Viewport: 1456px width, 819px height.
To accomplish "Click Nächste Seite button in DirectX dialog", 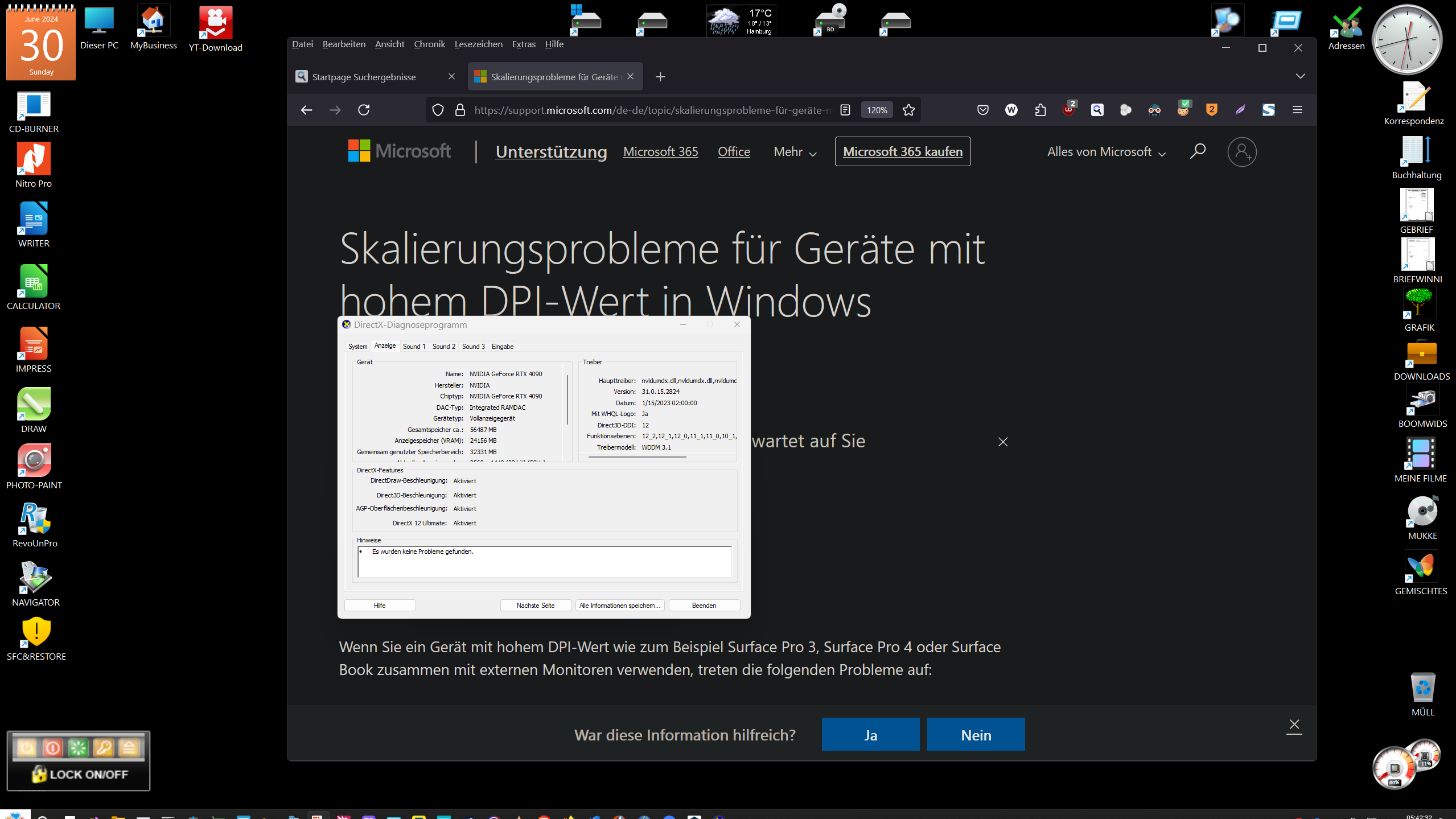I will click(536, 606).
